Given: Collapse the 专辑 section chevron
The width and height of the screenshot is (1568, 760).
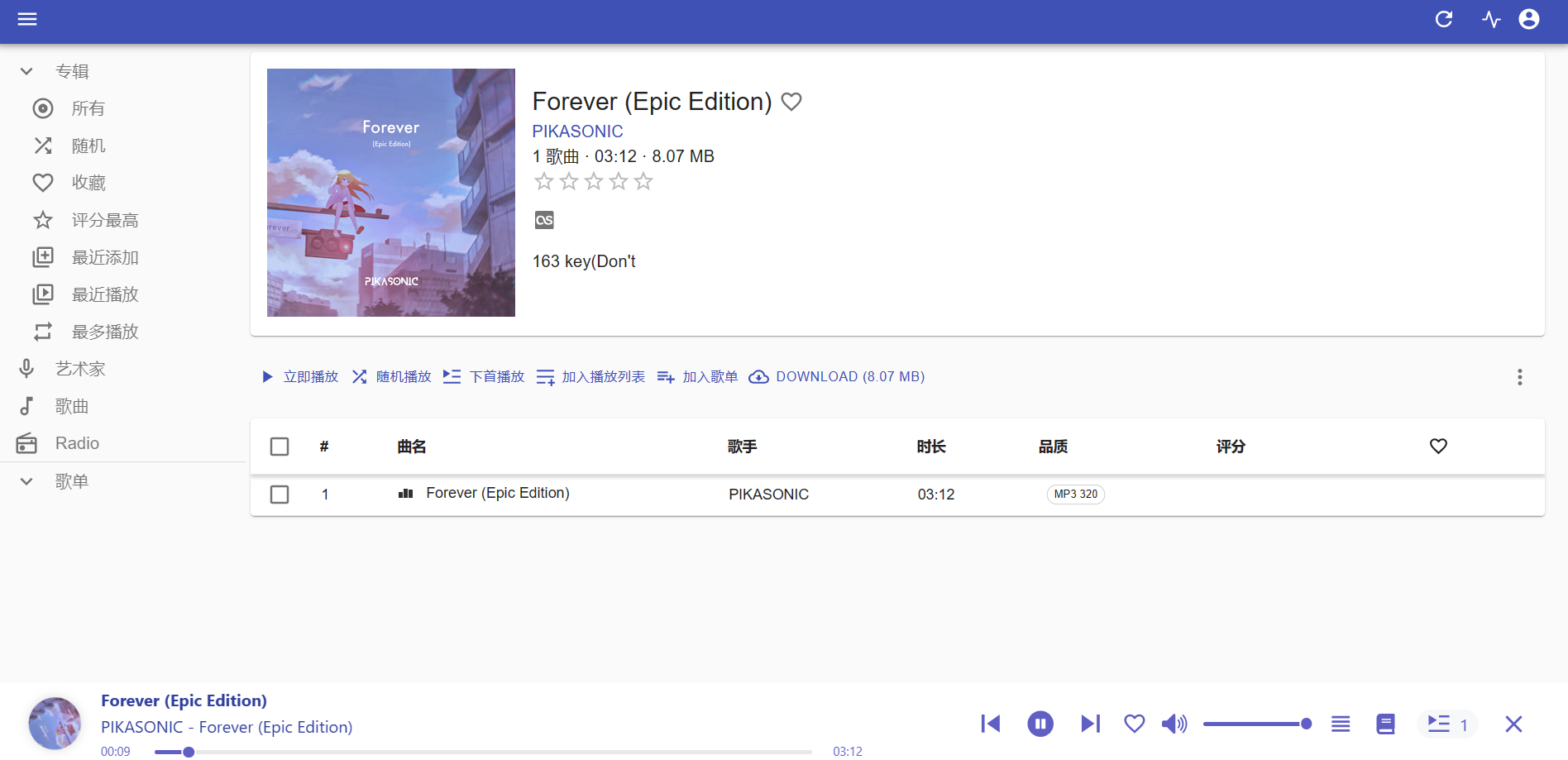Looking at the screenshot, I should [26, 71].
